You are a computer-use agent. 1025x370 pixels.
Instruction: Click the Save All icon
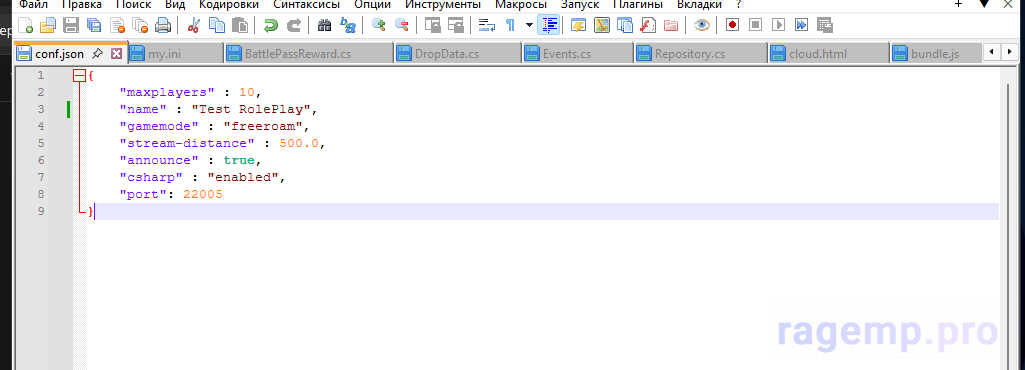pos(93,25)
